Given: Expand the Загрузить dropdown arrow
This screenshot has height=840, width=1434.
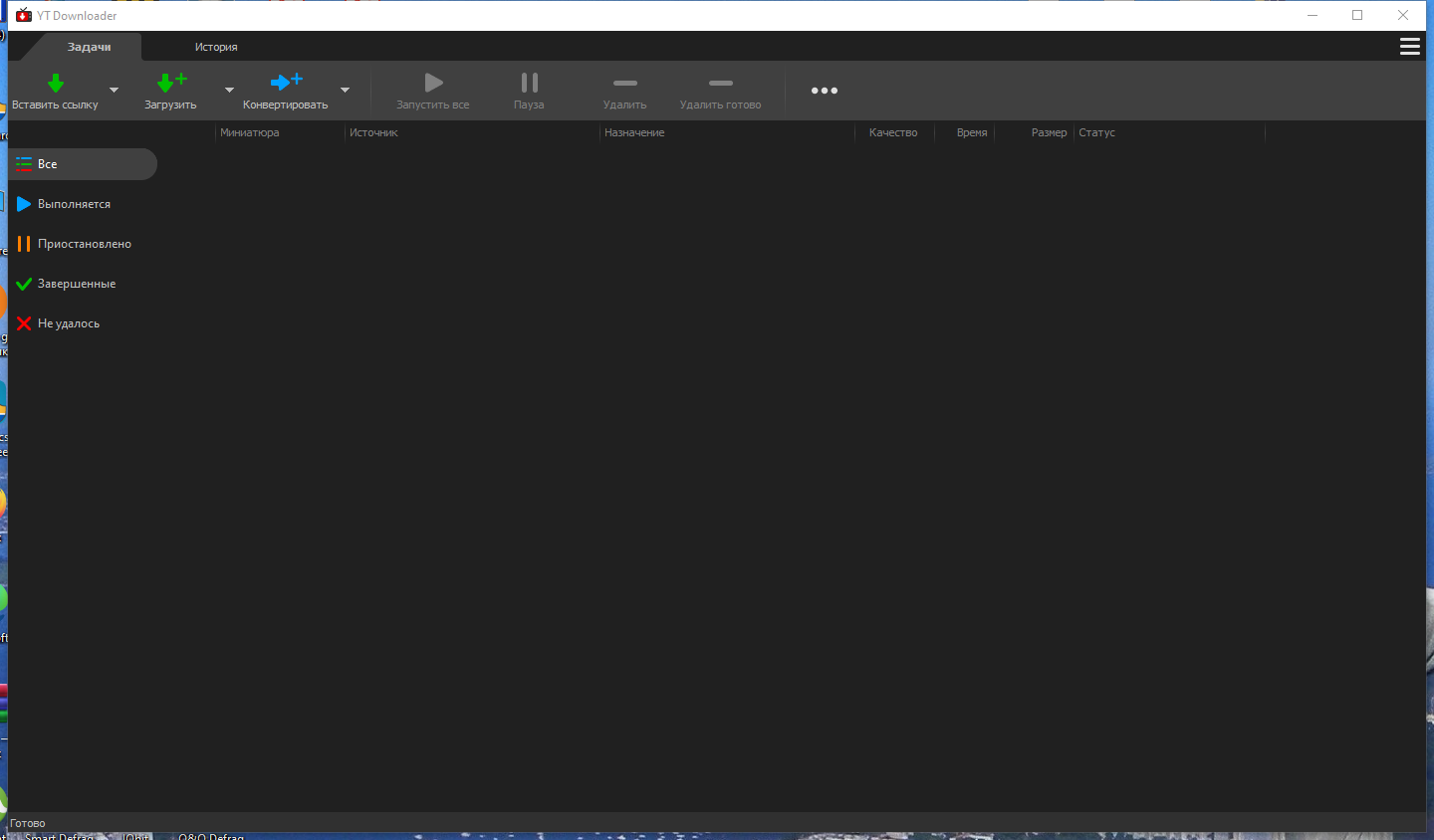Looking at the screenshot, I should tap(229, 91).
